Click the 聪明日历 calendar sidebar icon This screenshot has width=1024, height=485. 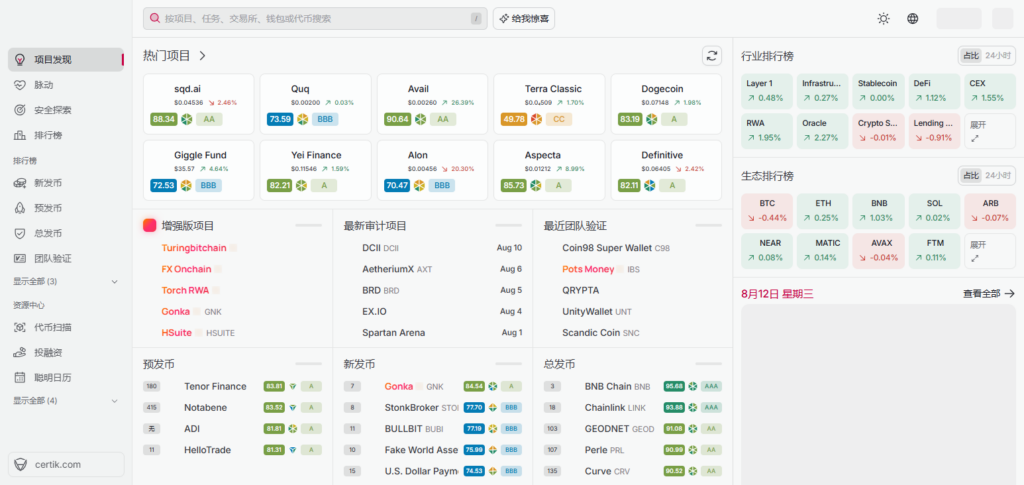tap(20, 377)
